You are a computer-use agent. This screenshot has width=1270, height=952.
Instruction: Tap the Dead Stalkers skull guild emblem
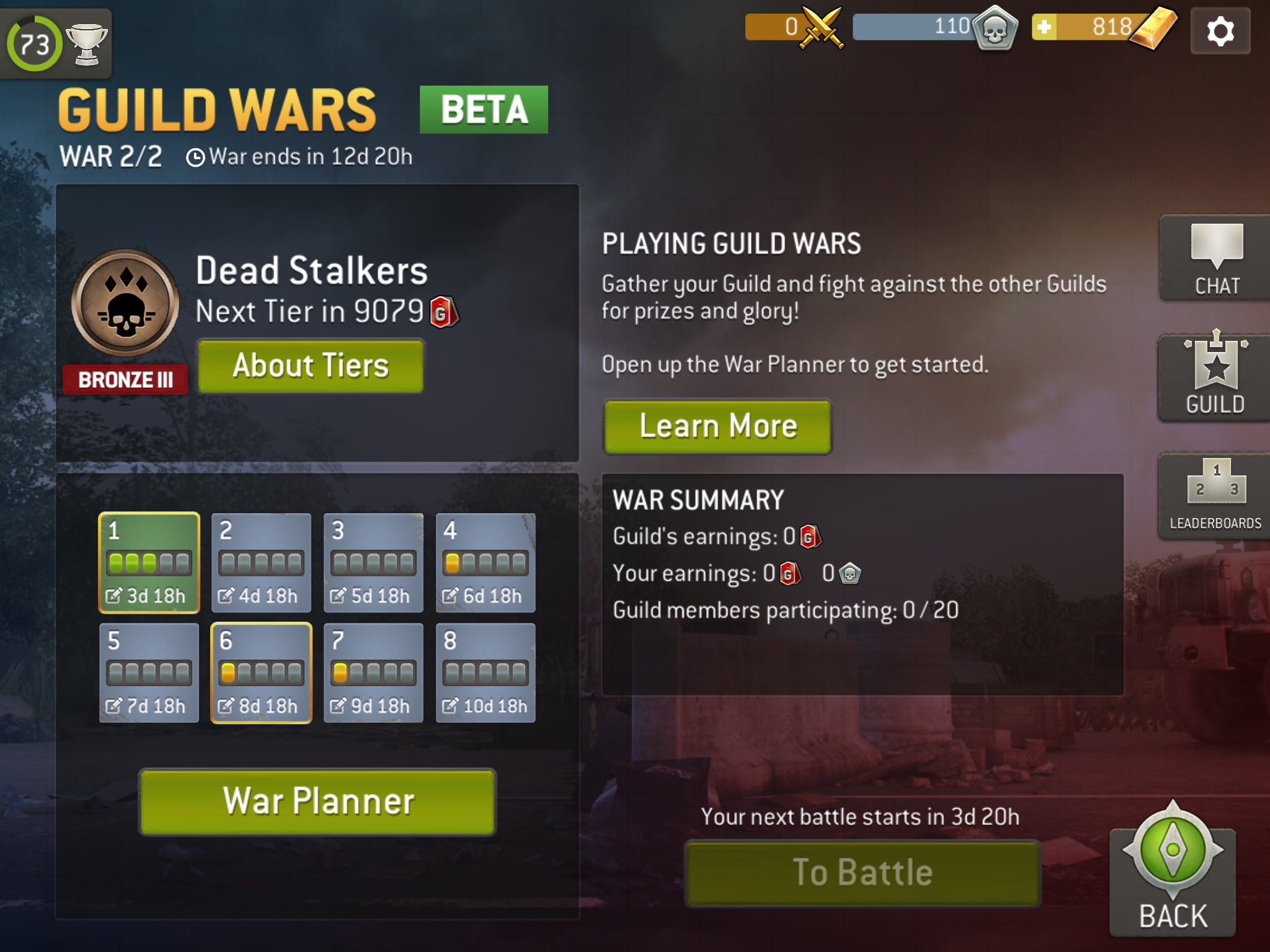126,303
